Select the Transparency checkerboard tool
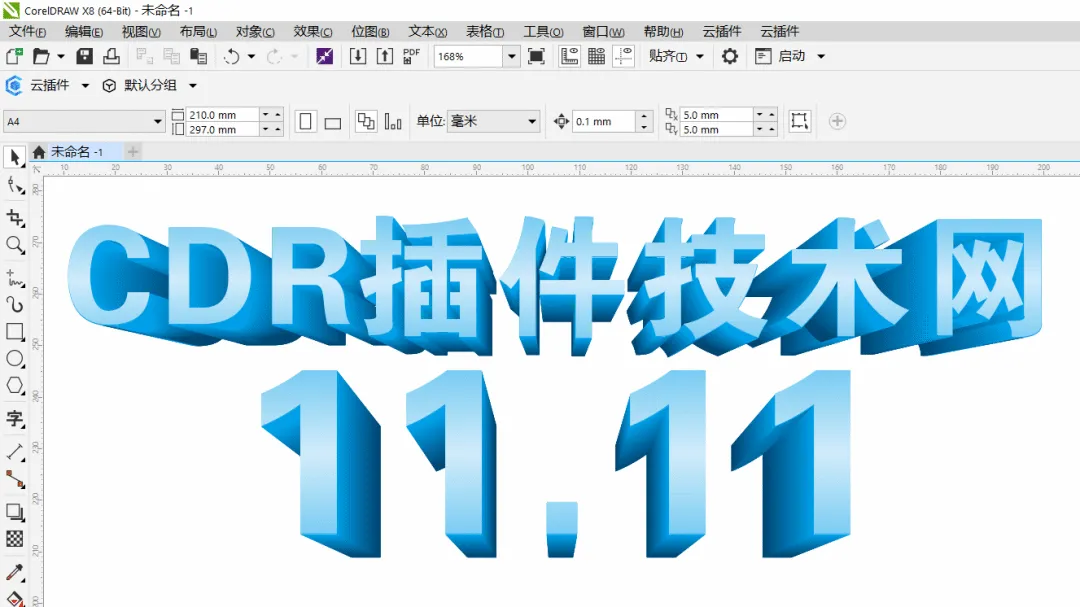 tap(14, 539)
